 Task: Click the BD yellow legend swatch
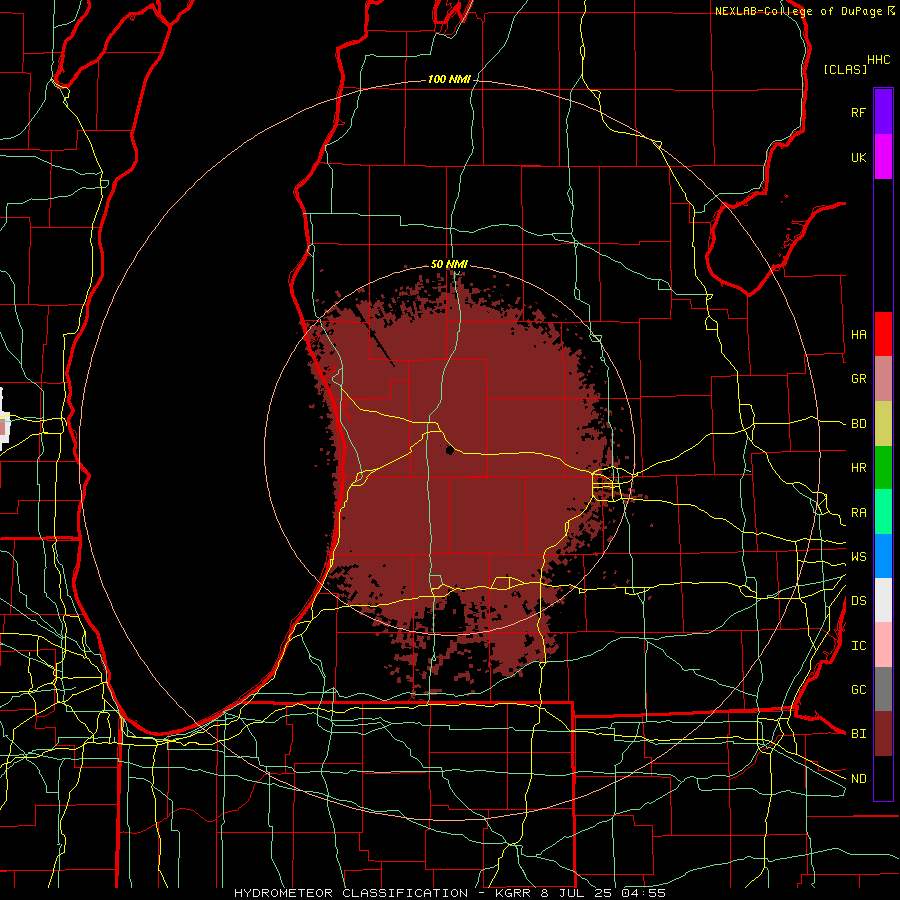click(x=883, y=424)
